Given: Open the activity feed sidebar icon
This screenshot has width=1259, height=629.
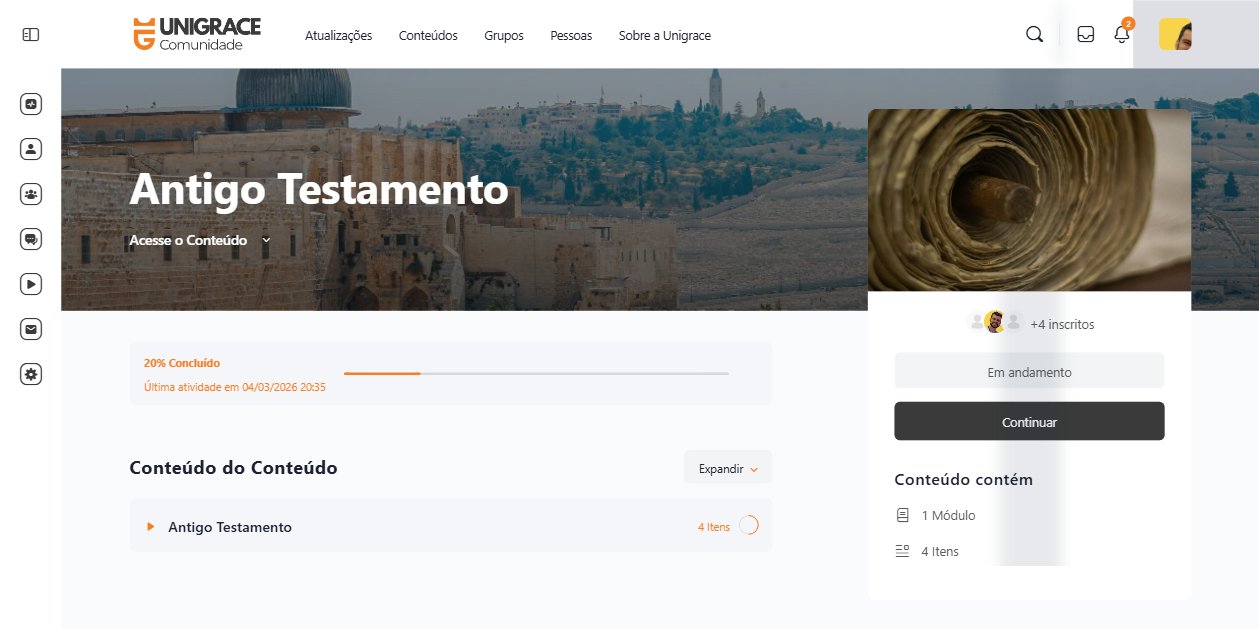Looking at the screenshot, I should pos(31,104).
